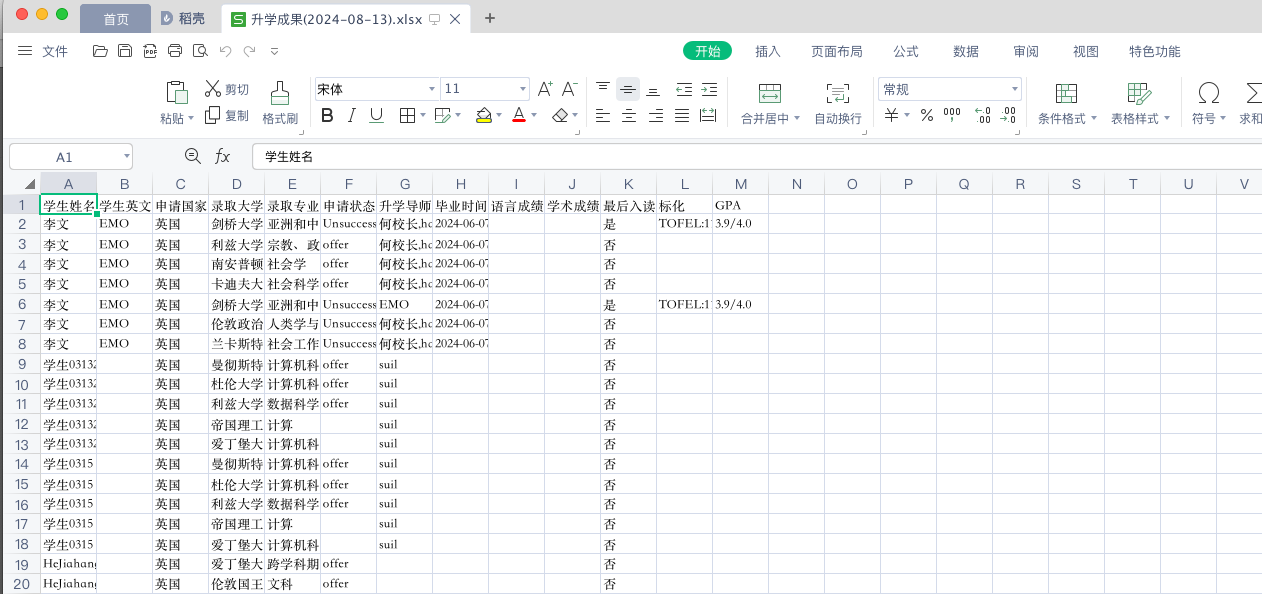
Task: Open the 文件 menu button
Action: [43, 51]
